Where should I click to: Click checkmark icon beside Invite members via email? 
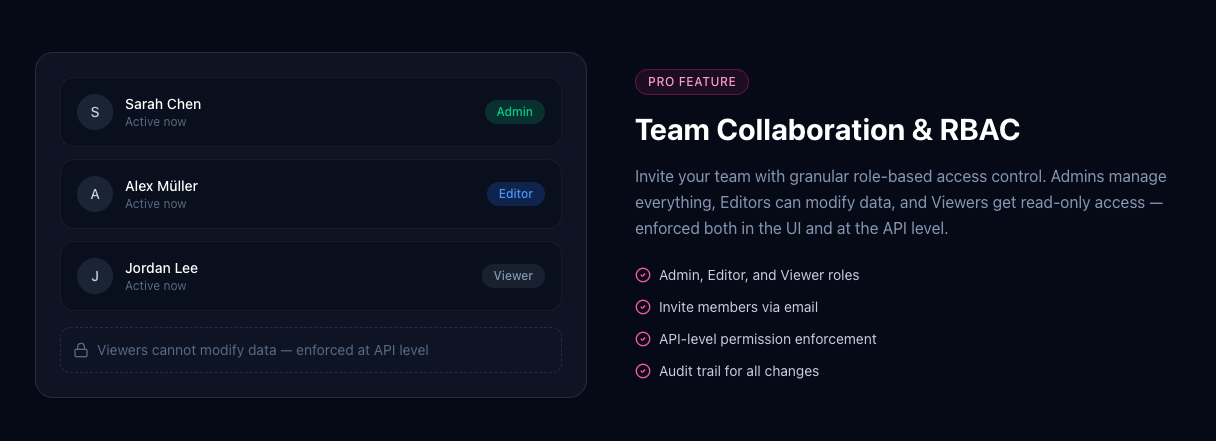click(x=643, y=307)
